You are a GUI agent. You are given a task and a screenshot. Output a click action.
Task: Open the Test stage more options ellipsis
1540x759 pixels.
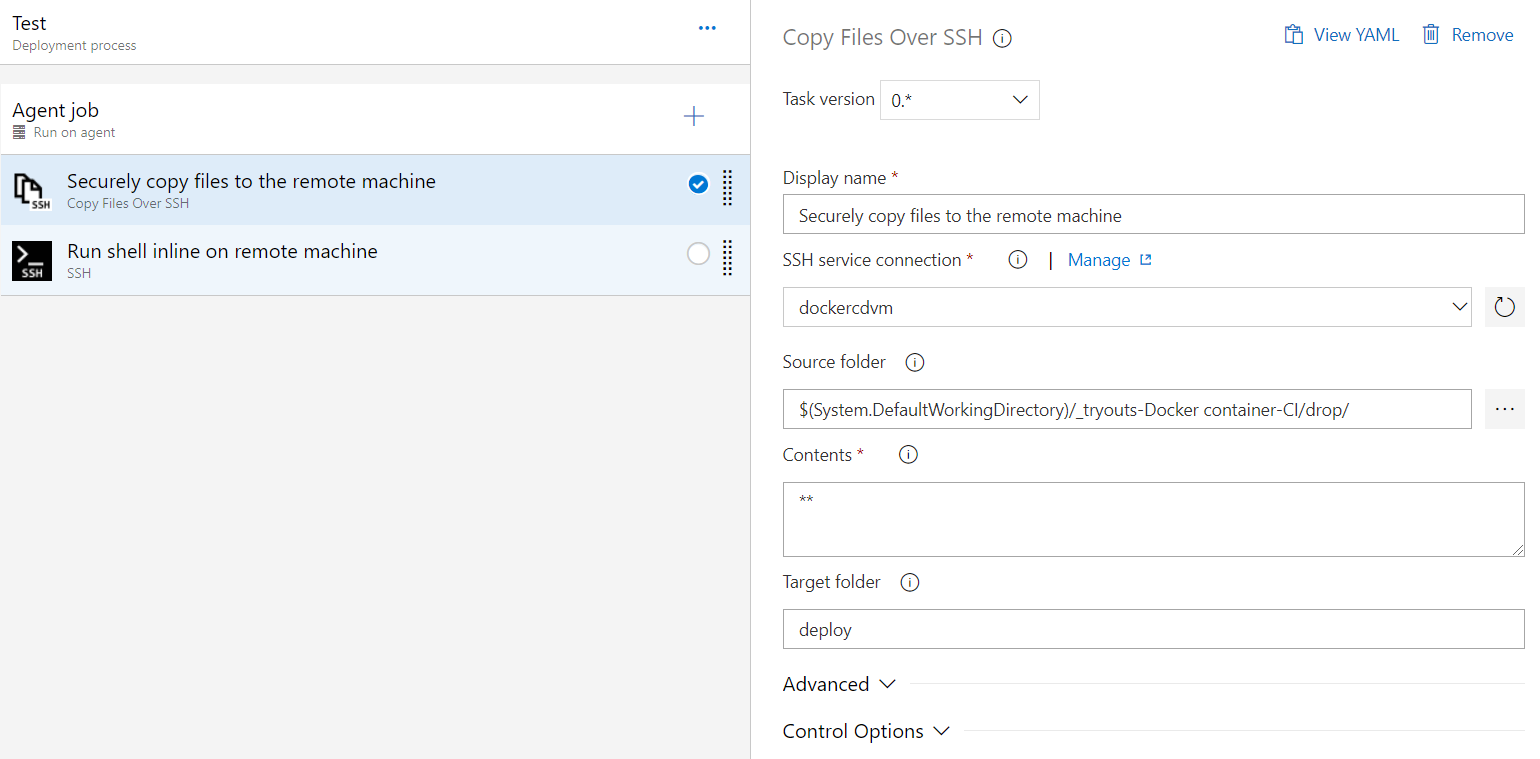tap(707, 28)
